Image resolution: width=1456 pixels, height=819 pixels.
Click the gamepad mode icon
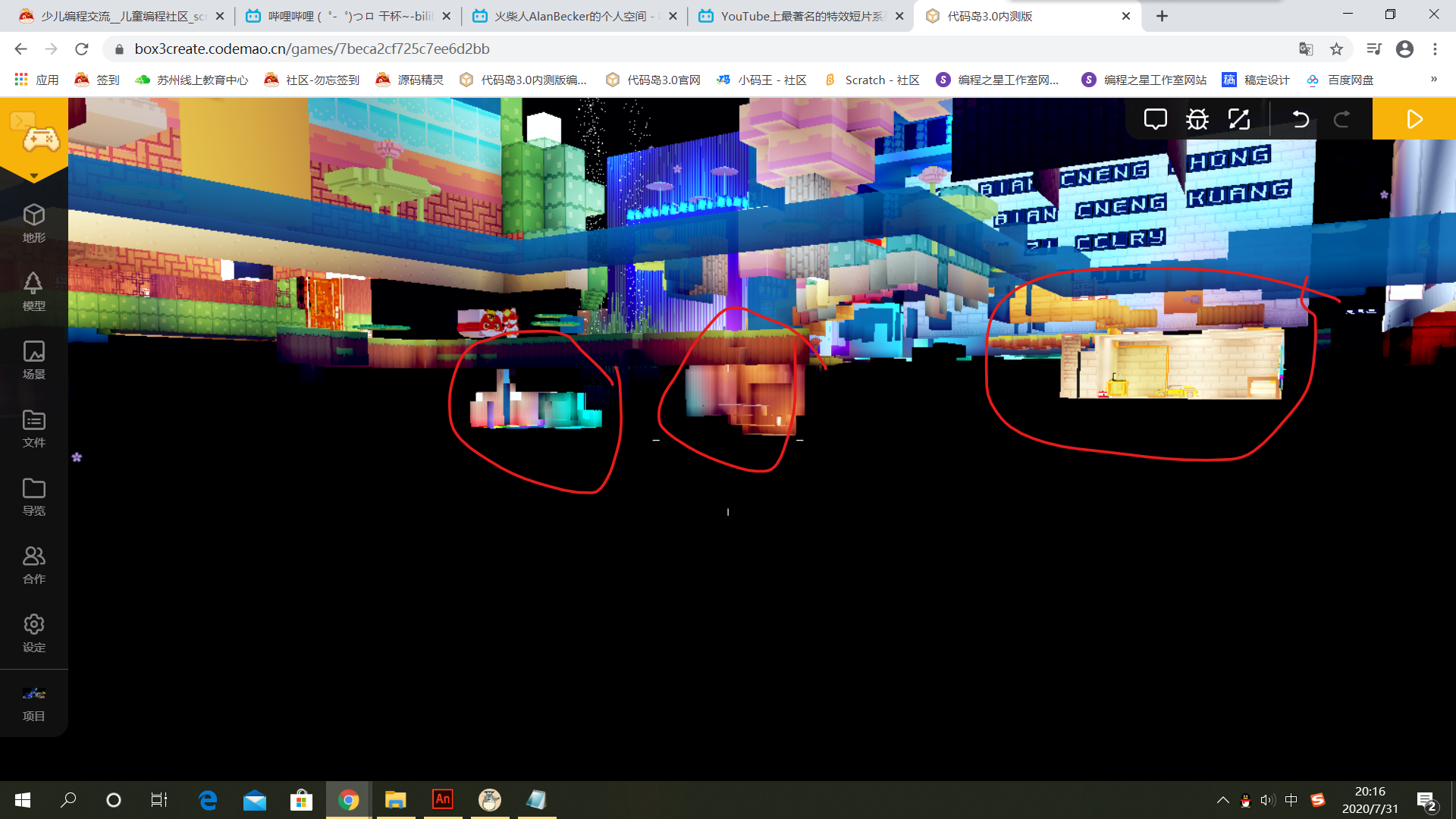41,139
